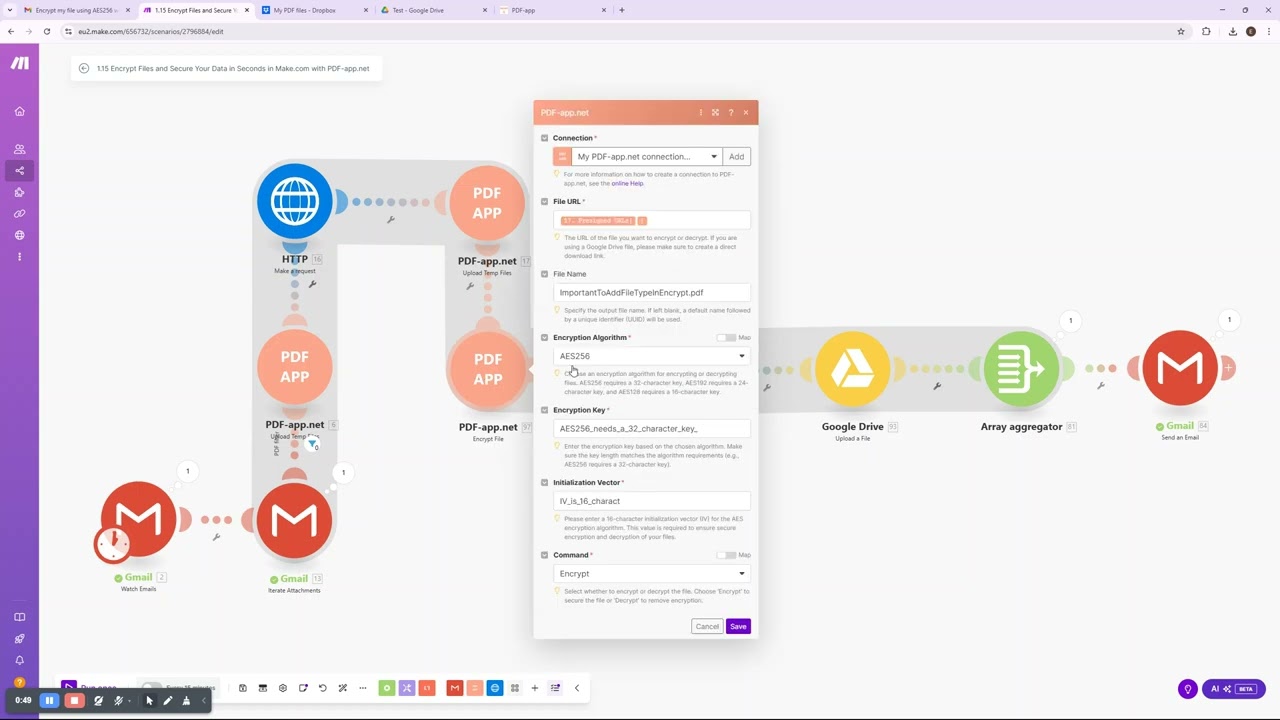Open the sidebar More three-dots icon

19,257
